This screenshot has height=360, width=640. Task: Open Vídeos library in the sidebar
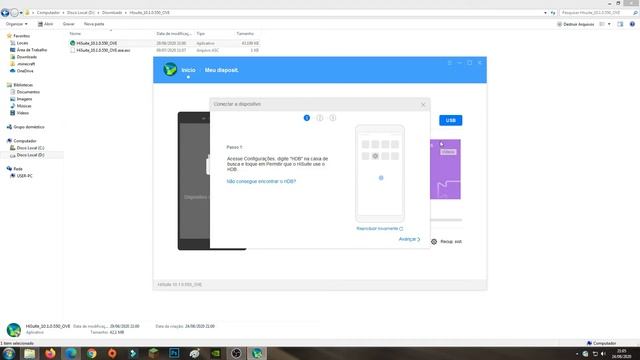pos(22,113)
